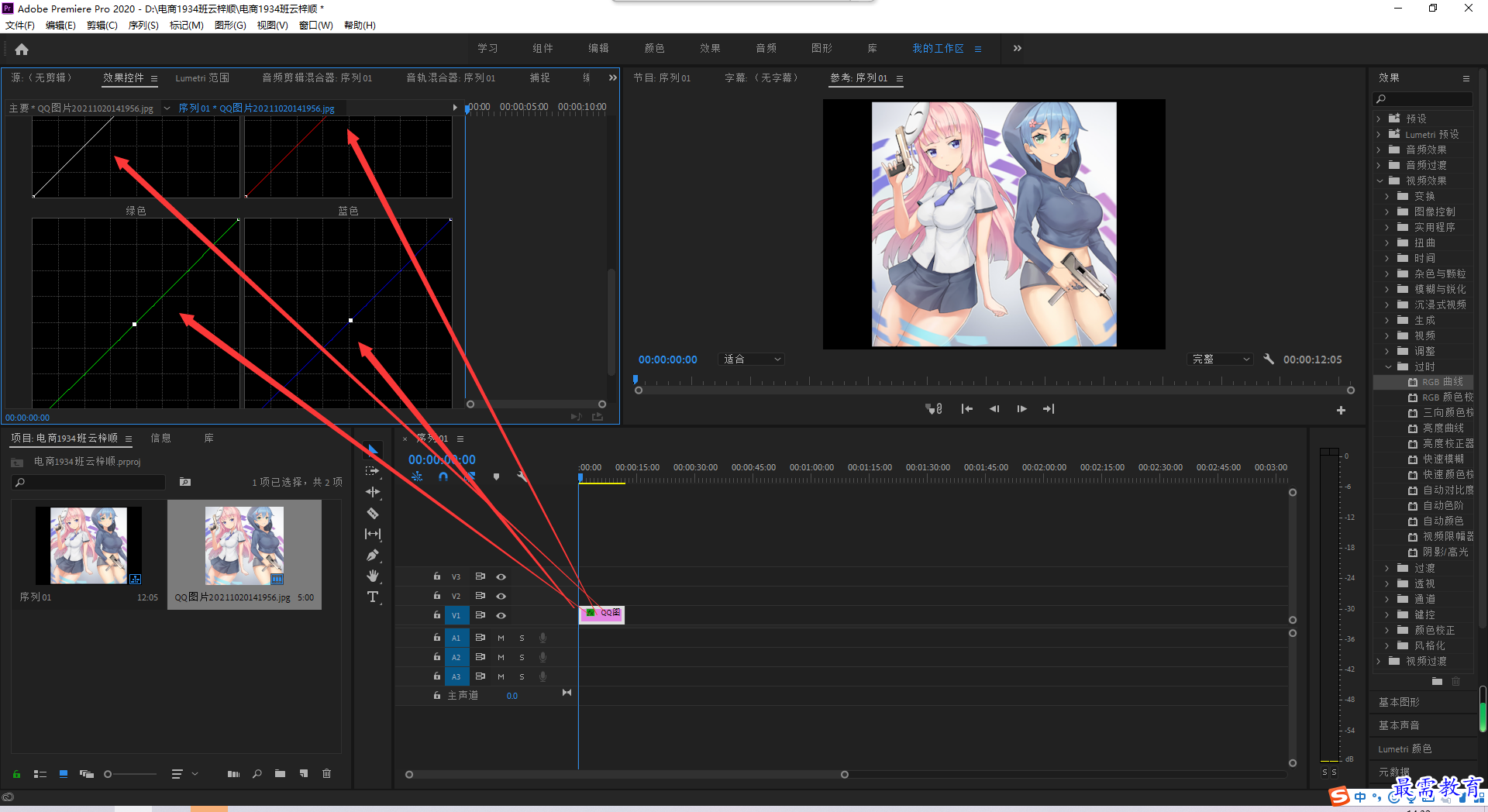
Task: Collapse the 视频效果 folder
Action: pos(1379,181)
